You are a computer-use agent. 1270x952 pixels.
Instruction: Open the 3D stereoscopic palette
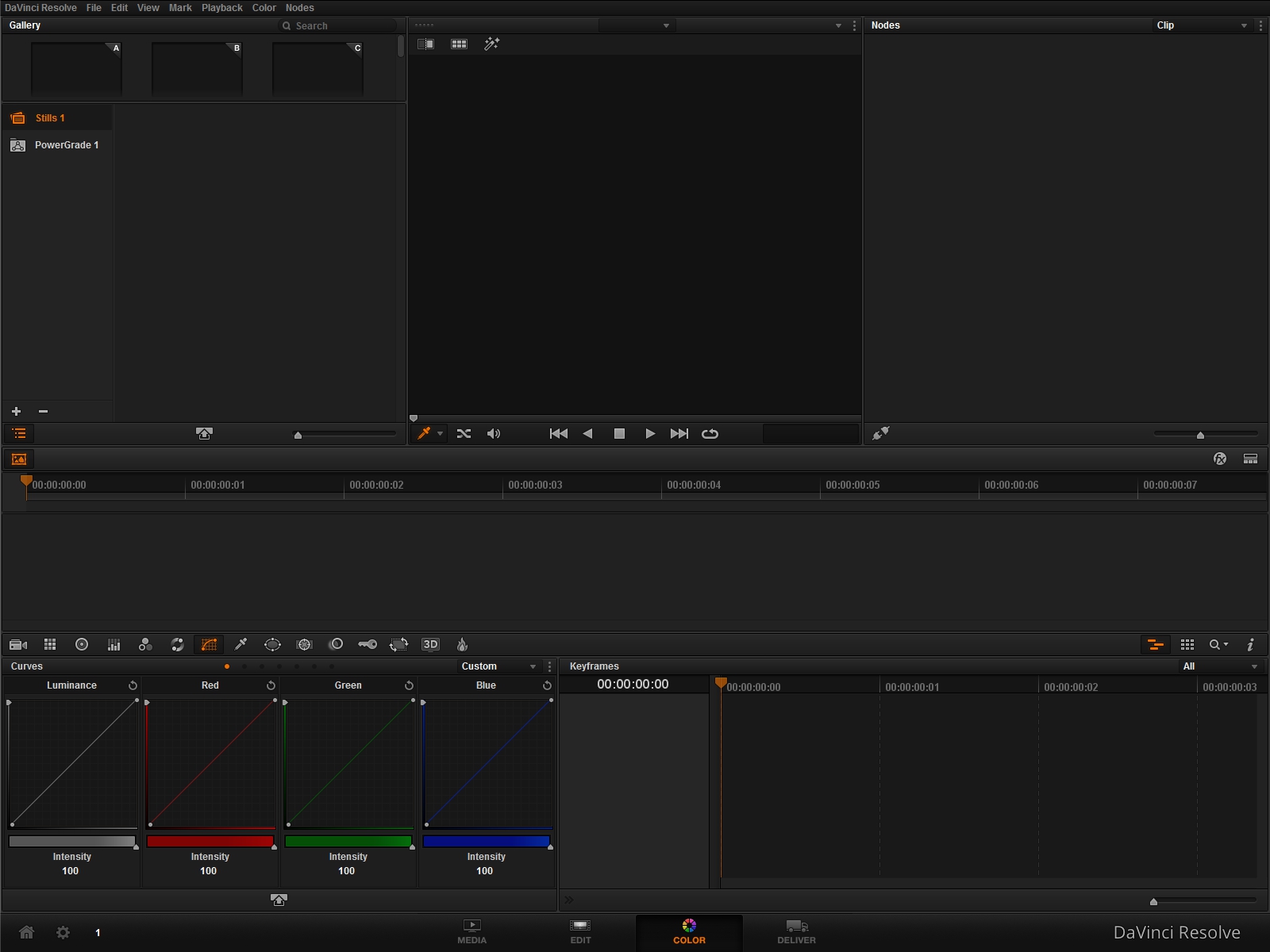point(430,644)
